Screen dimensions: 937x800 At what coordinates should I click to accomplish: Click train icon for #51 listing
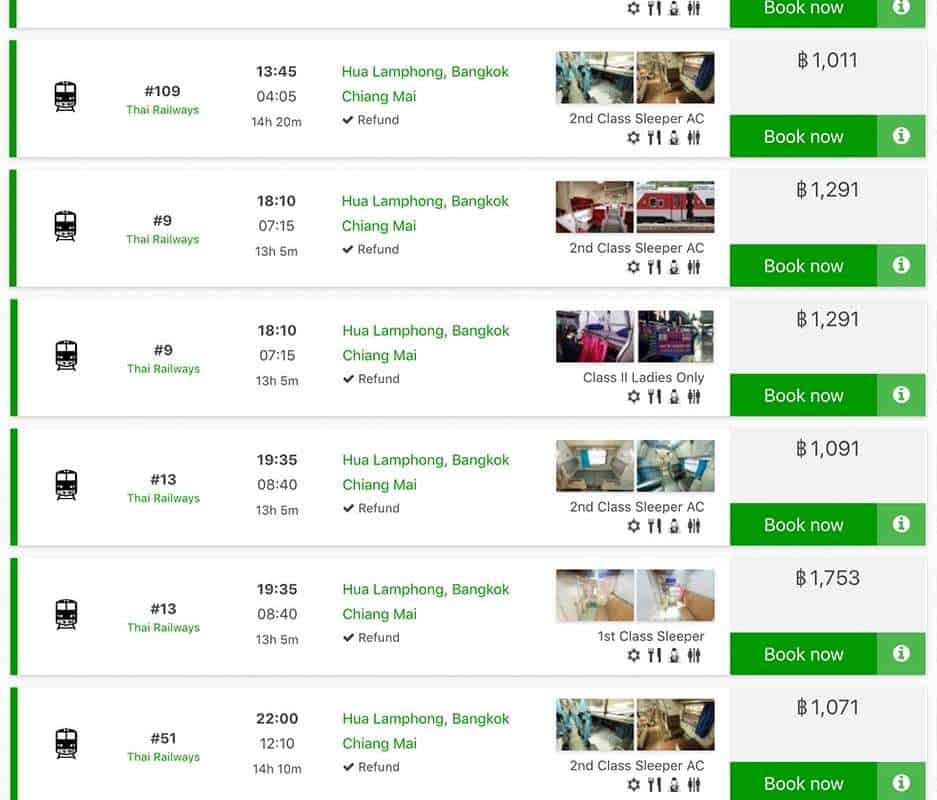point(65,744)
